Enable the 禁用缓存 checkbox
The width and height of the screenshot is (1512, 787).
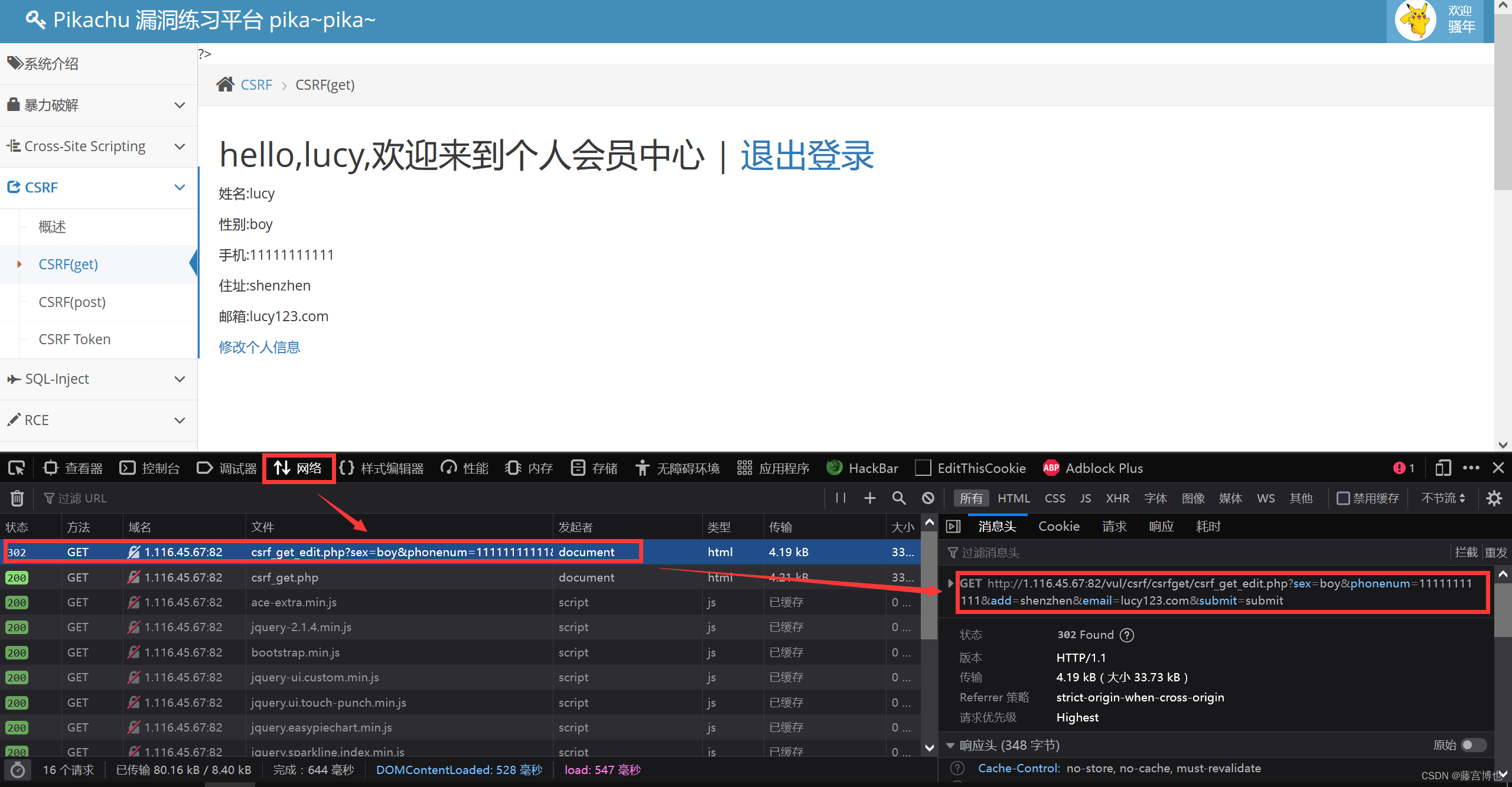[1344, 498]
